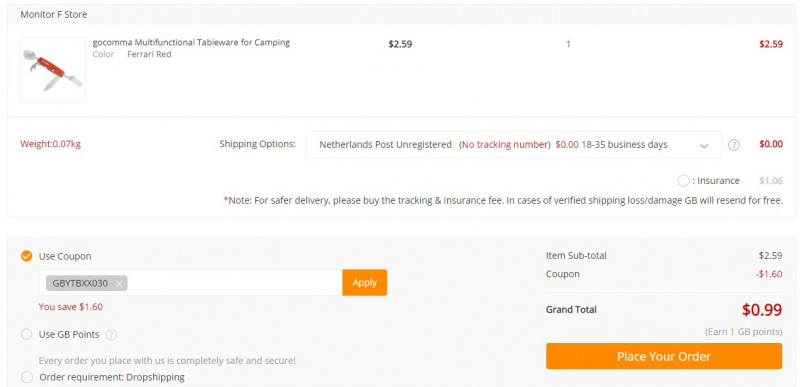Click the orange Use Coupon checkmark icon

coord(27,256)
